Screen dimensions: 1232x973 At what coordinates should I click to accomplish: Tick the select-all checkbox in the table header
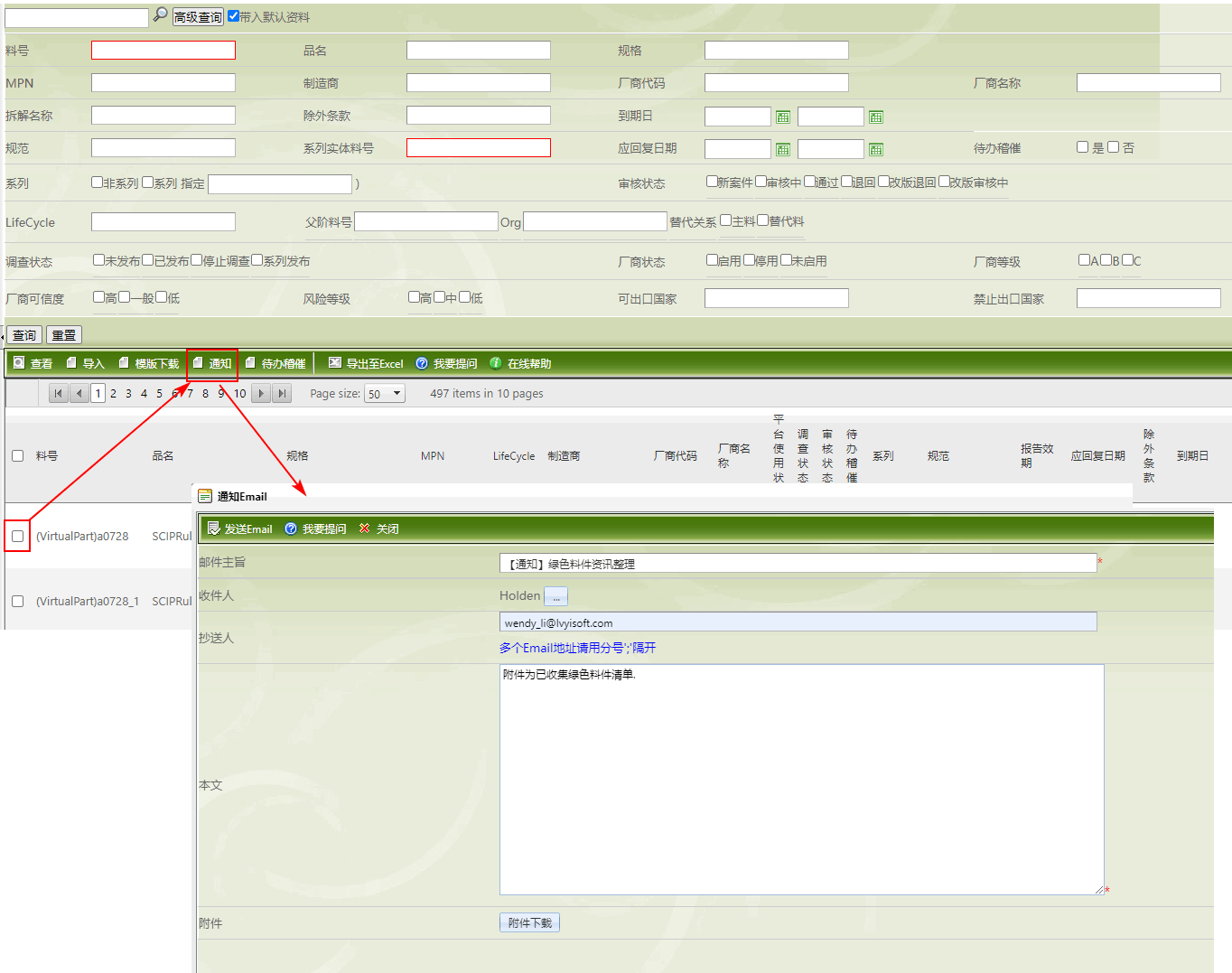point(17,455)
